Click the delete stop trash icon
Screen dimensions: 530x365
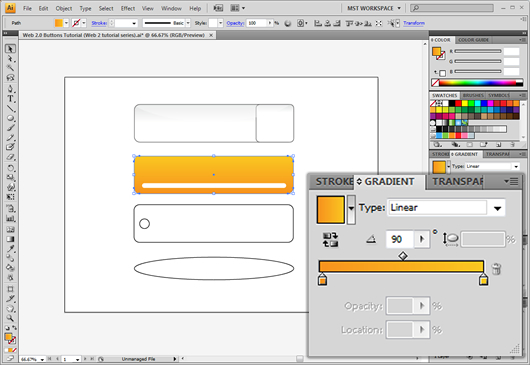click(x=496, y=269)
